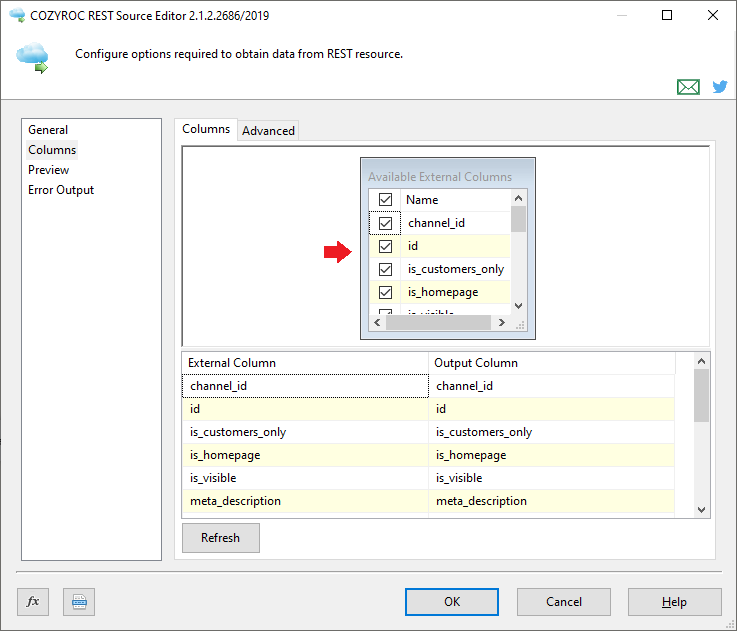The image size is (737, 631).
Task: Click left arrow of available columns horizontal scrollbar
Action: pos(377,323)
